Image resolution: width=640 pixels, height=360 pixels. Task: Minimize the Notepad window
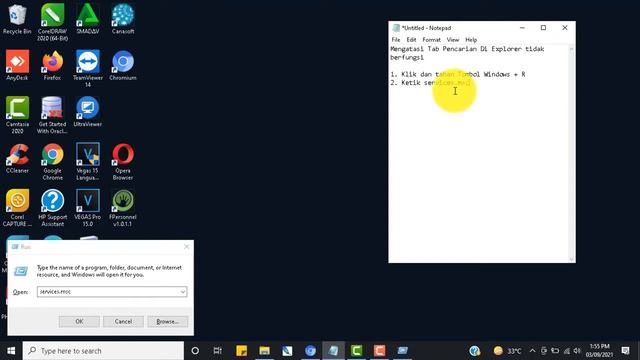522,28
